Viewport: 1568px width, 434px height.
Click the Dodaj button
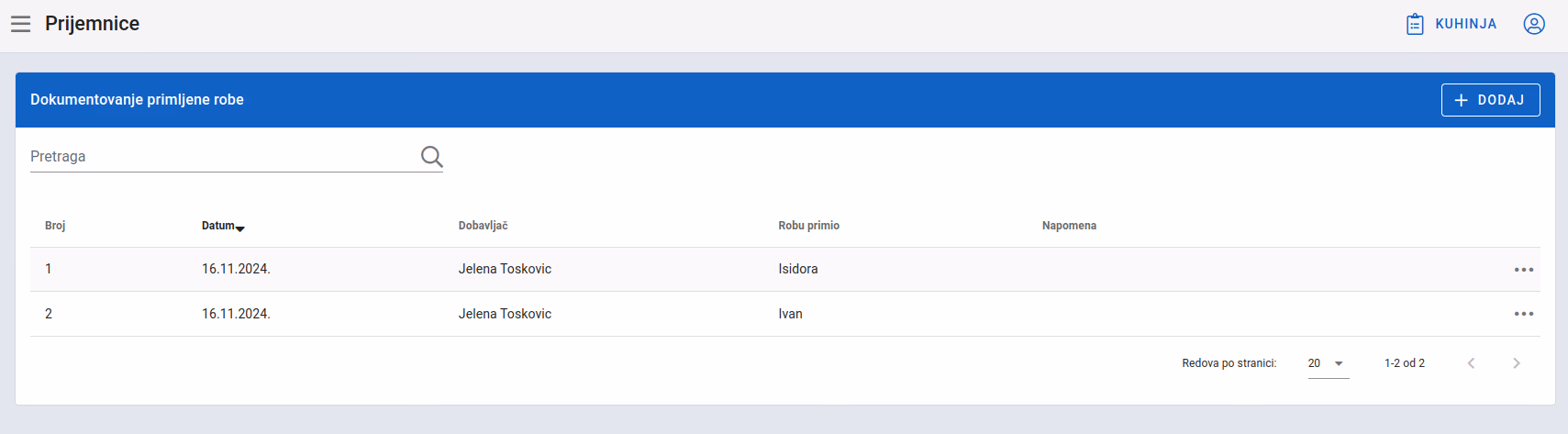[x=1490, y=100]
